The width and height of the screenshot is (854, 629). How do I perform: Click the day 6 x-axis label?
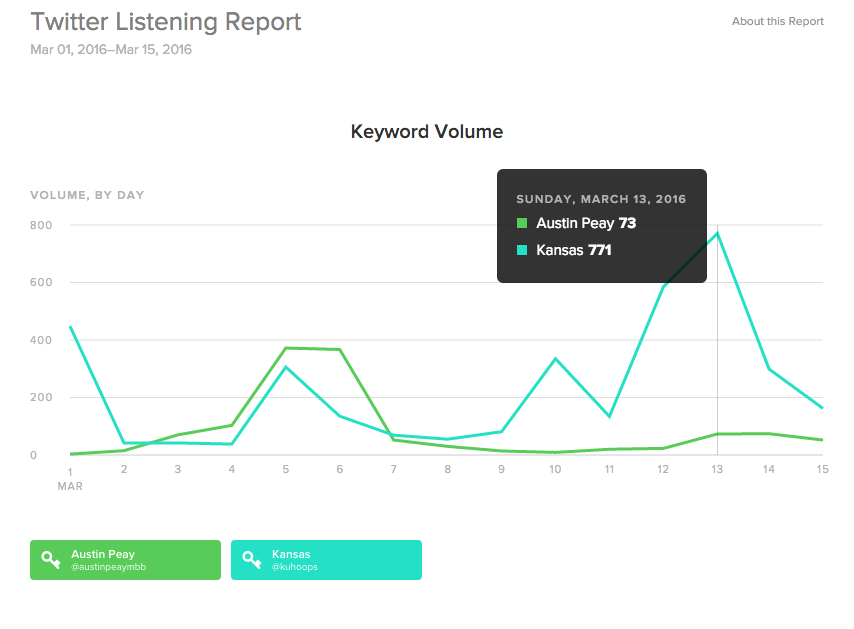339,469
